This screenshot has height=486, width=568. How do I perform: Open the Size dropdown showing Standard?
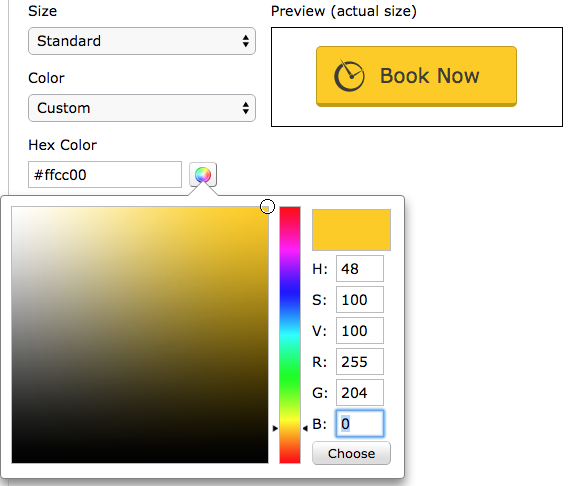tap(142, 41)
